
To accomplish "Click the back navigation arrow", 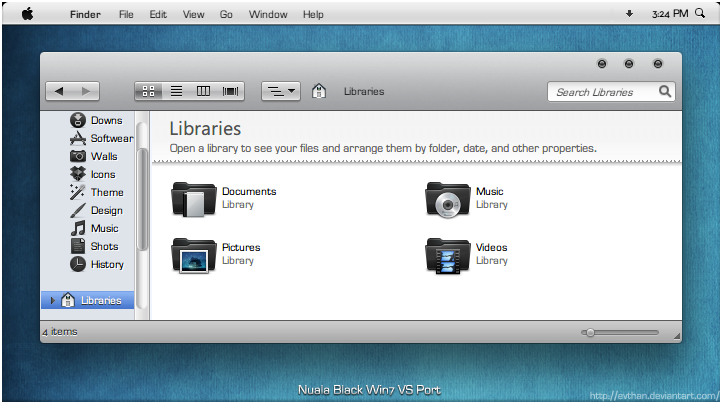I will (x=59, y=91).
